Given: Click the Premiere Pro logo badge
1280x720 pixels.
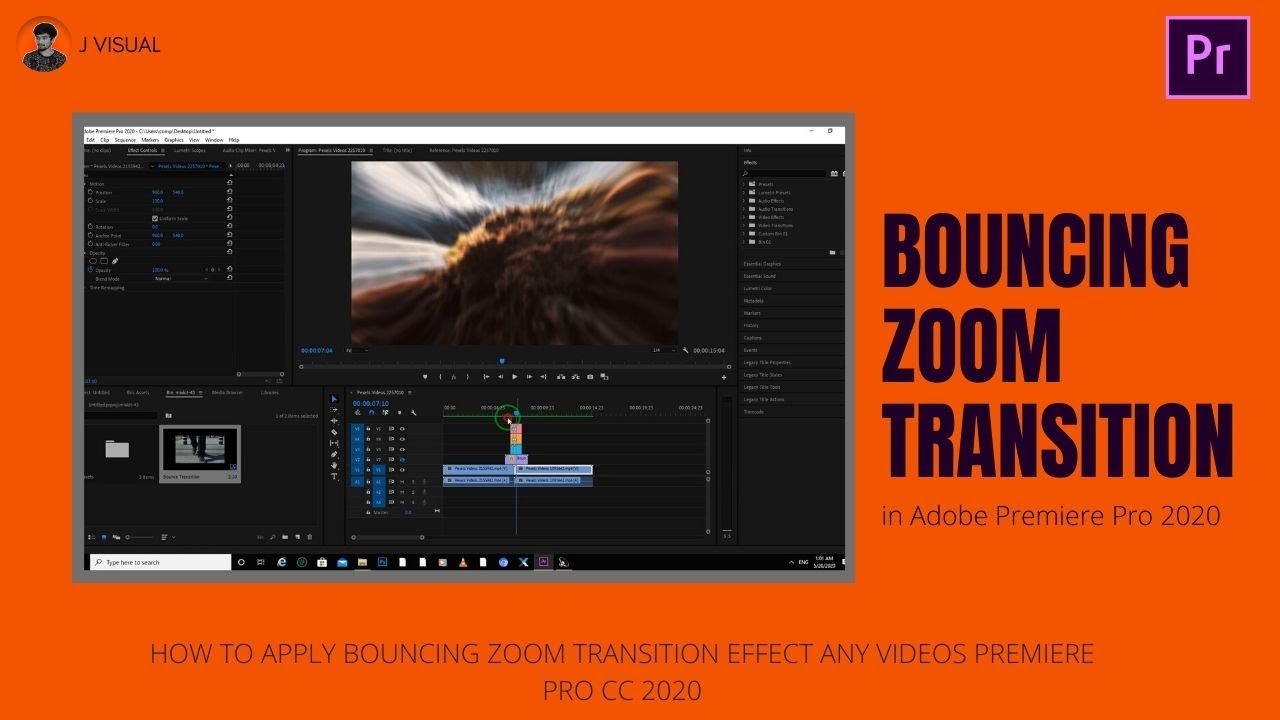Looking at the screenshot, I should pyautogui.click(x=1208, y=57).
